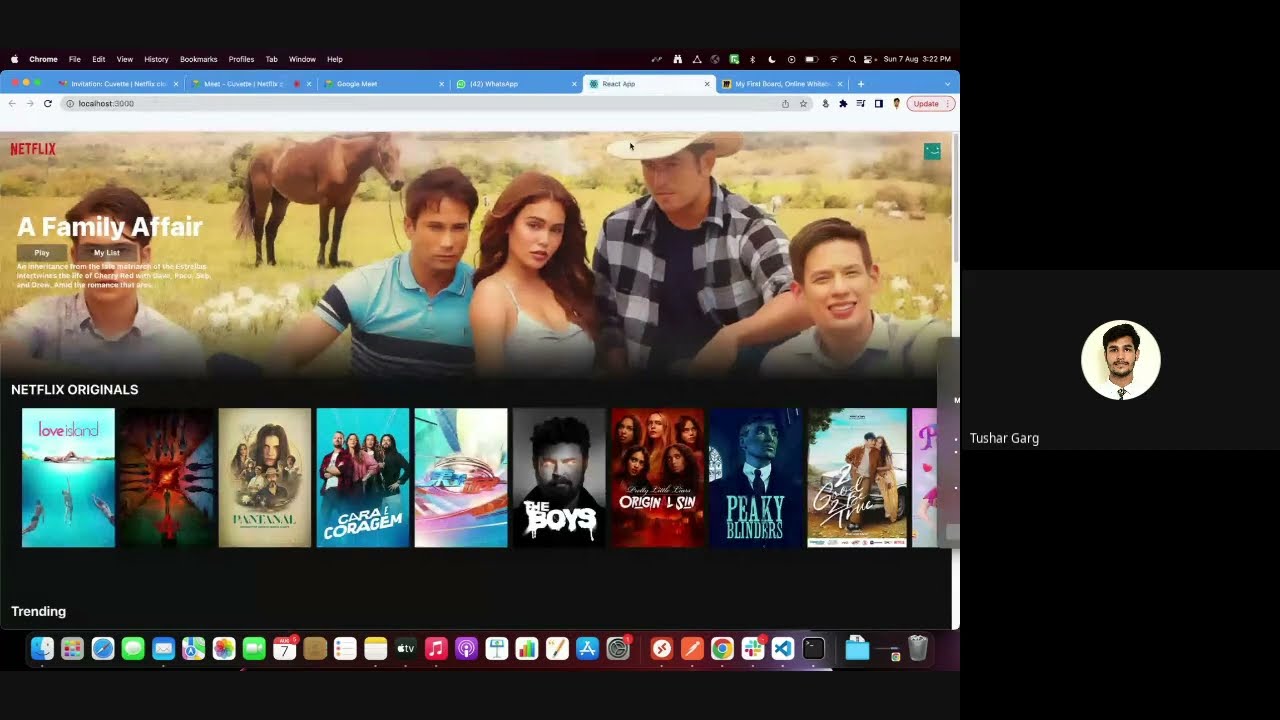The height and width of the screenshot is (720, 1280).
Task: Open Mail from the Dock
Action: (163, 649)
